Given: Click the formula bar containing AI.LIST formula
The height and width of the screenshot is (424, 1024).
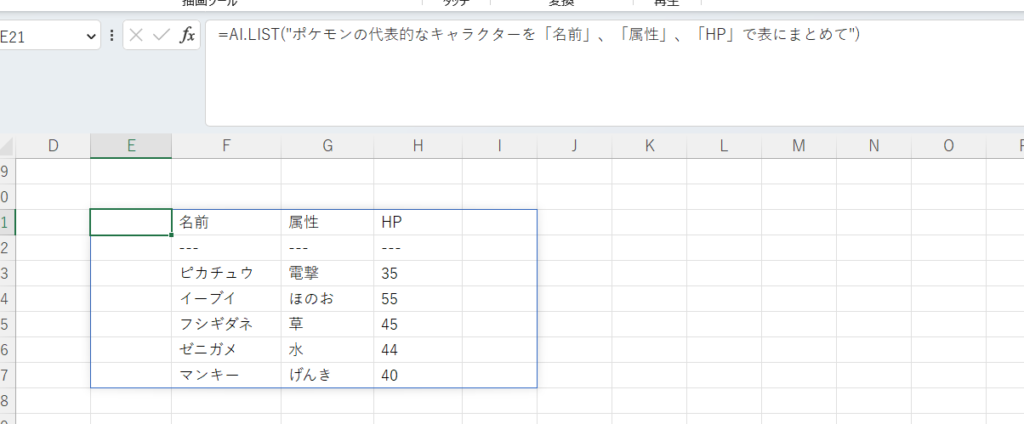Looking at the screenshot, I should click(x=614, y=73).
